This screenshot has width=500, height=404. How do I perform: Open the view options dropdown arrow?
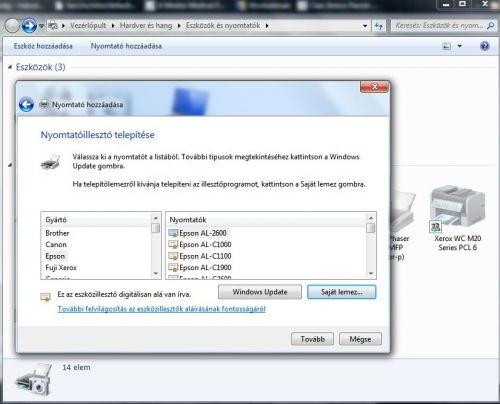coord(460,46)
